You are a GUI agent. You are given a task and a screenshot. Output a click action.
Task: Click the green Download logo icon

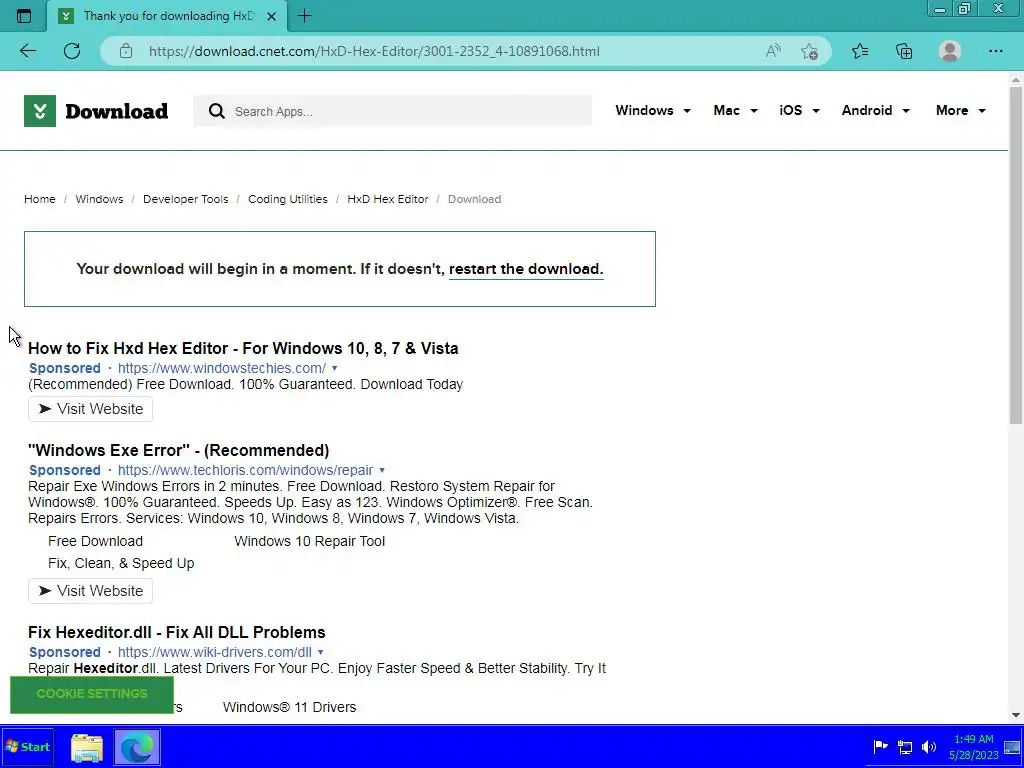pos(40,111)
